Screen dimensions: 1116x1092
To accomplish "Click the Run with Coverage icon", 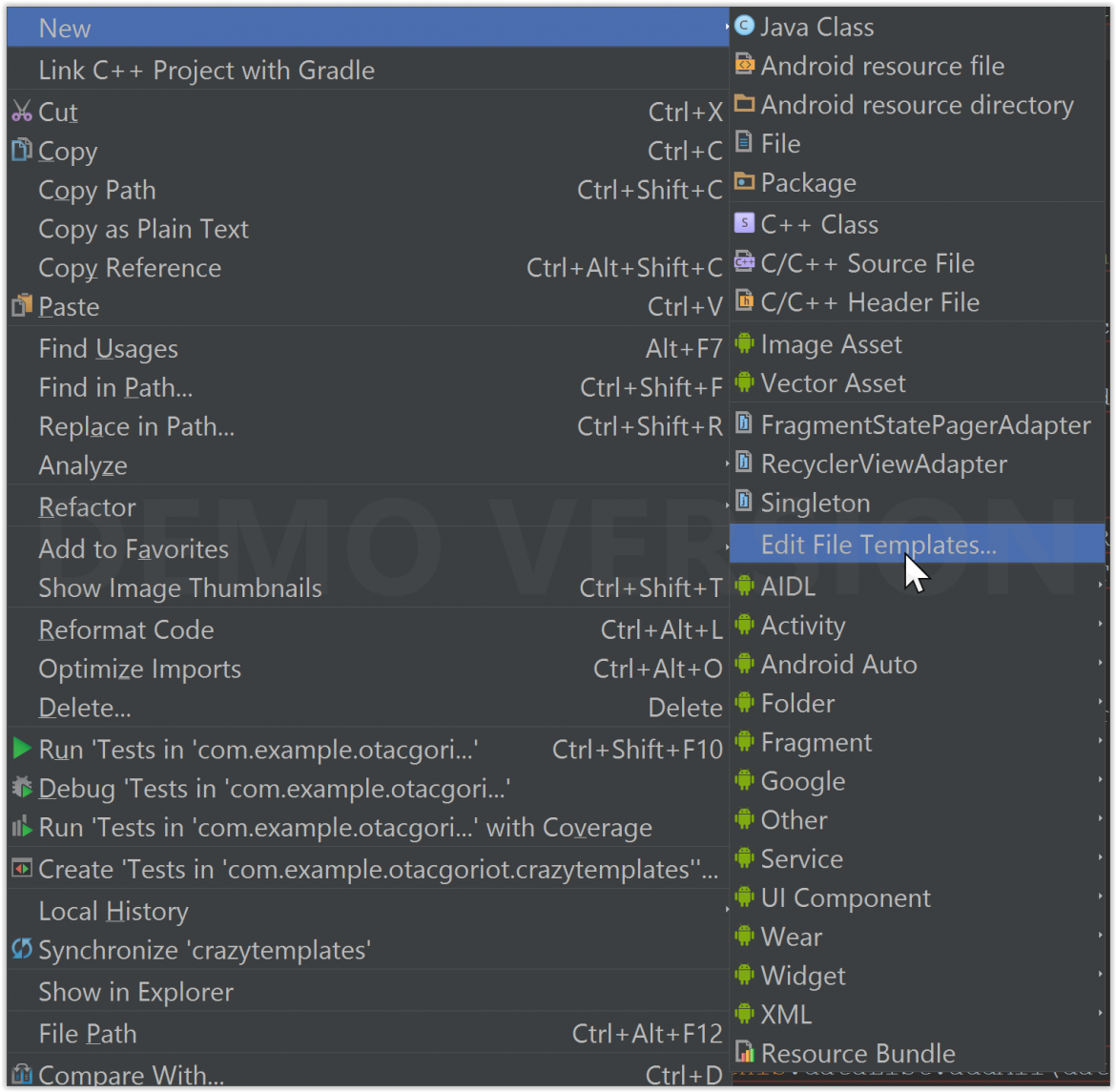I will [22, 827].
